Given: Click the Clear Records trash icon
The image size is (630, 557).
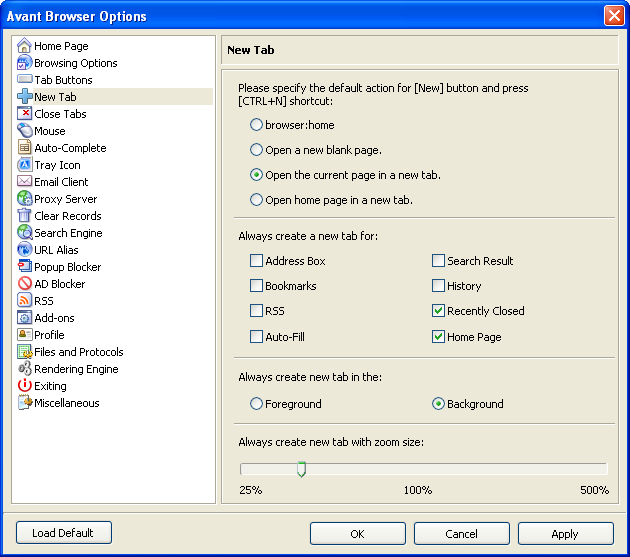Looking at the screenshot, I should (x=24, y=215).
